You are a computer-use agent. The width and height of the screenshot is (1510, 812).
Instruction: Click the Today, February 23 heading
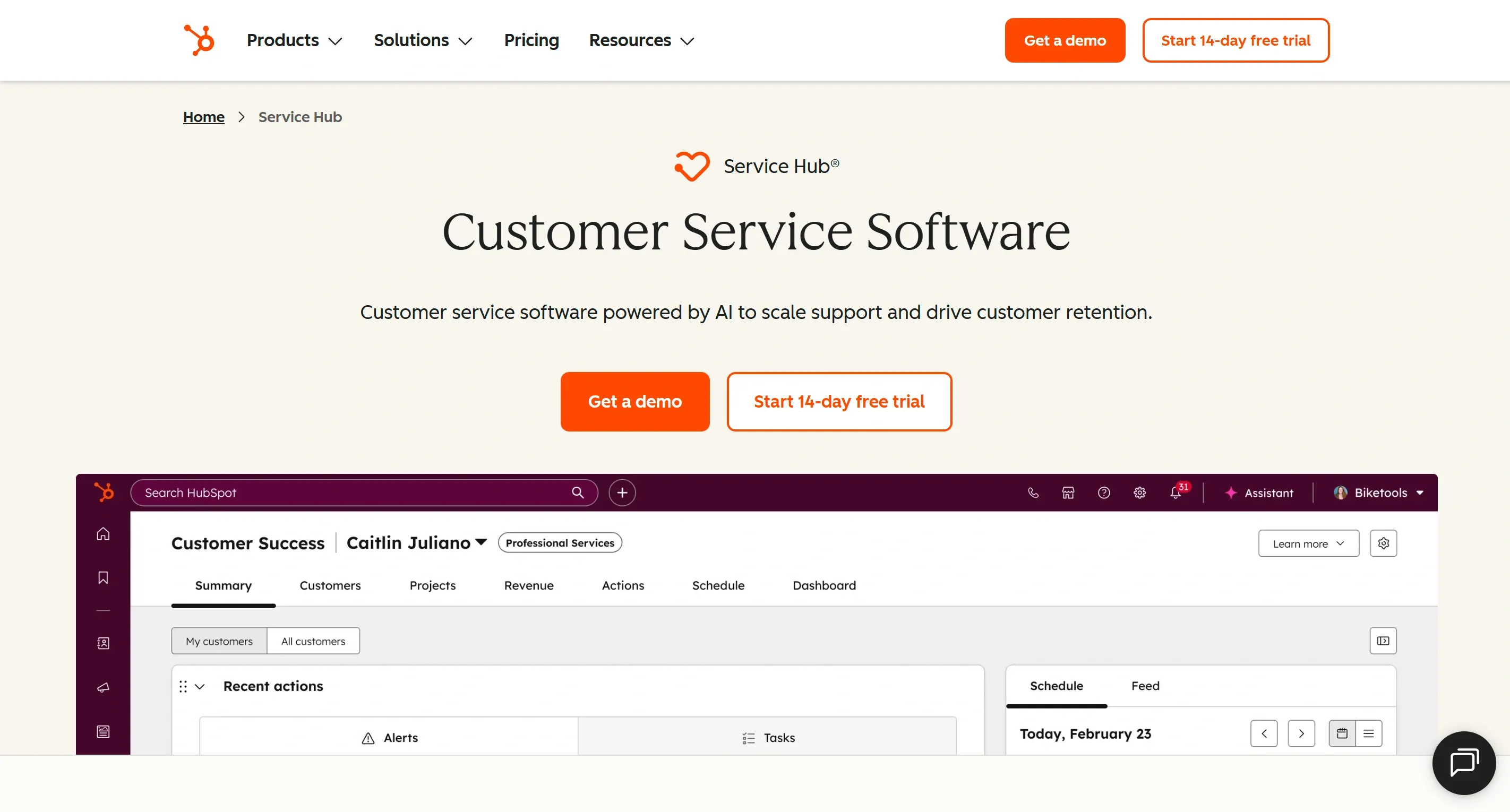tap(1085, 733)
